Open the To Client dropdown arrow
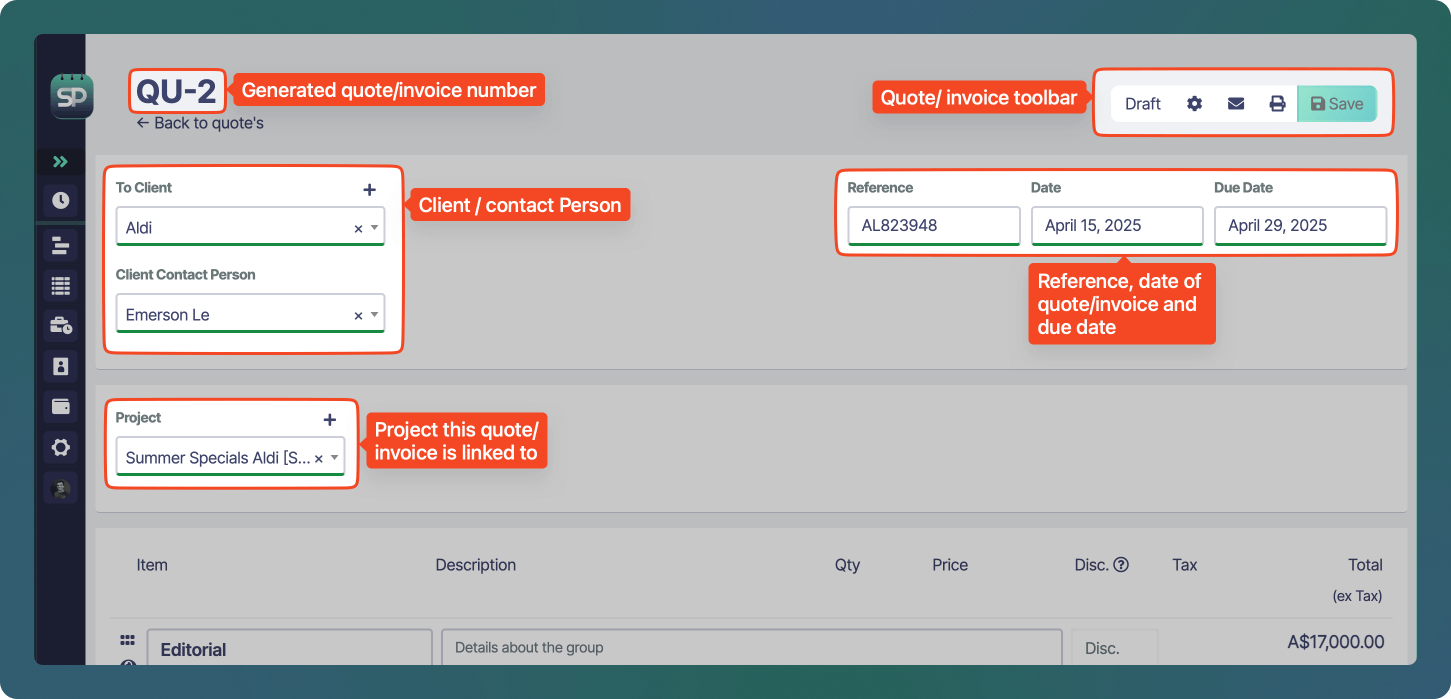 tap(375, 228)
